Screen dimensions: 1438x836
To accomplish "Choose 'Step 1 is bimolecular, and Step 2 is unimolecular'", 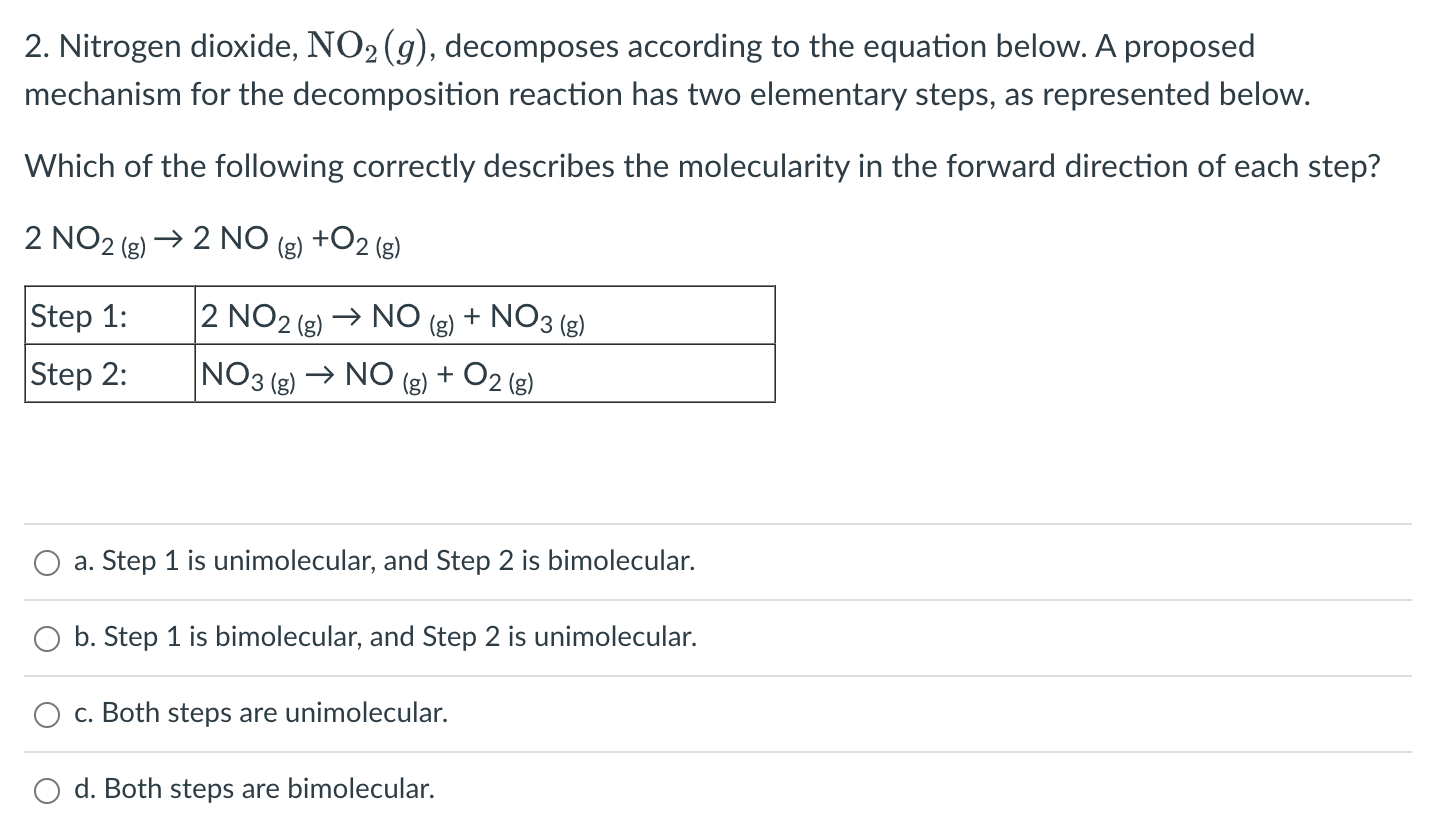I will 385,637.
